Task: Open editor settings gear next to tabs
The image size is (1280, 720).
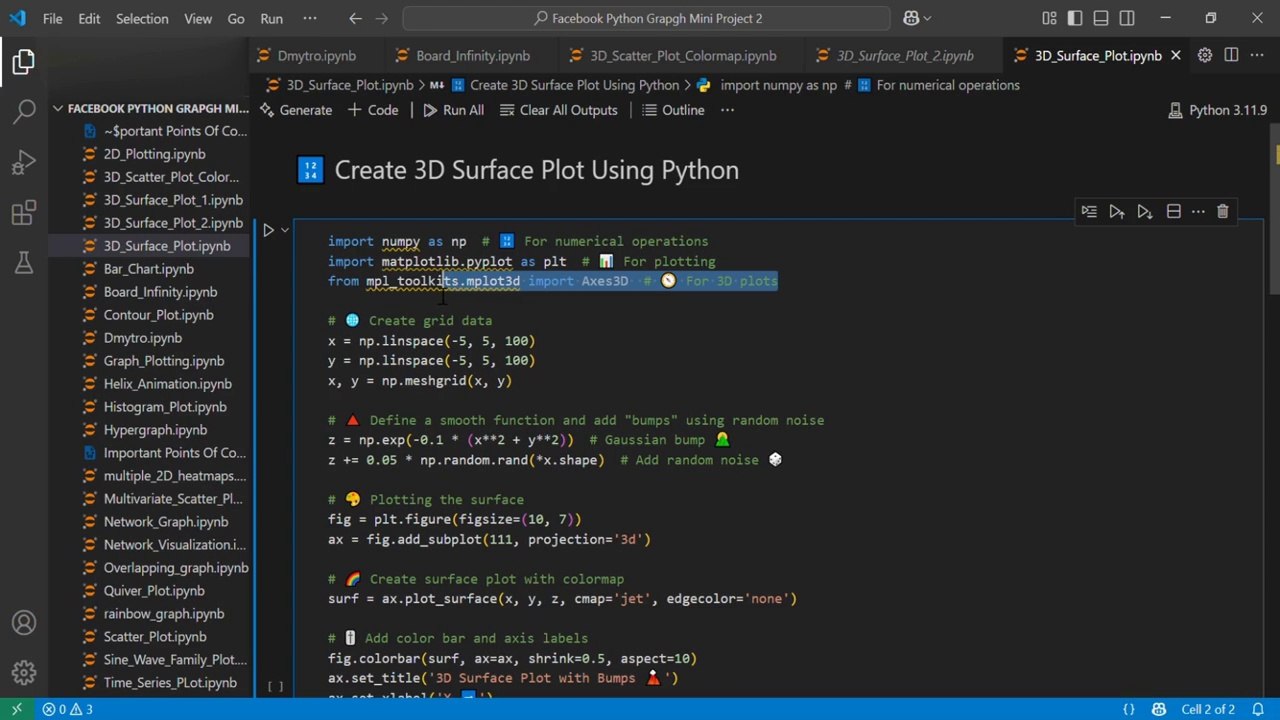Action: click(1205, 55)
